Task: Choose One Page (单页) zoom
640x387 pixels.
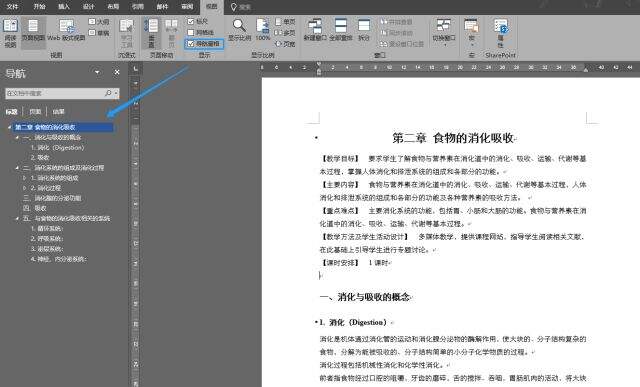Action: [285, 22]
